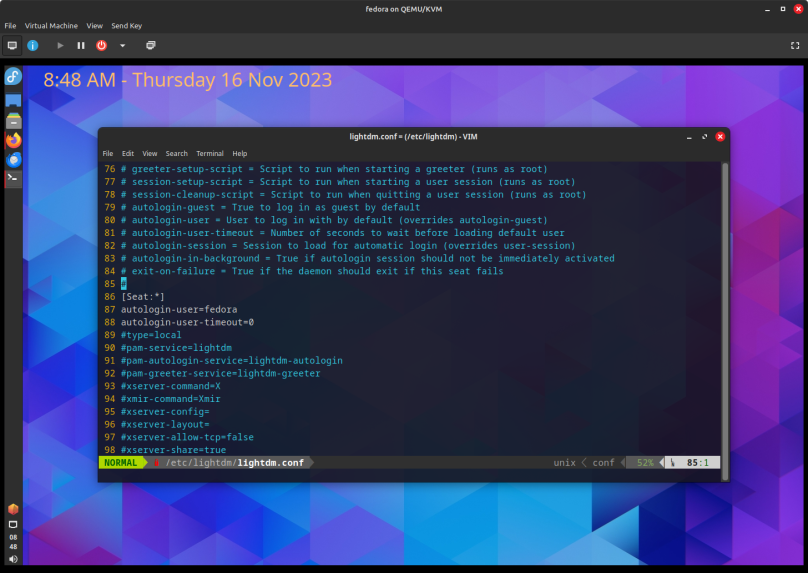808x573 pixels.
Task: Click the 'unix' file format in statusline
Action: pos(564,463)
